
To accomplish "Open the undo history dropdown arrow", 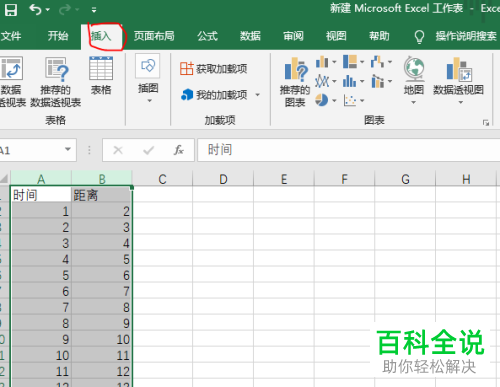I will tap(48, 10).
